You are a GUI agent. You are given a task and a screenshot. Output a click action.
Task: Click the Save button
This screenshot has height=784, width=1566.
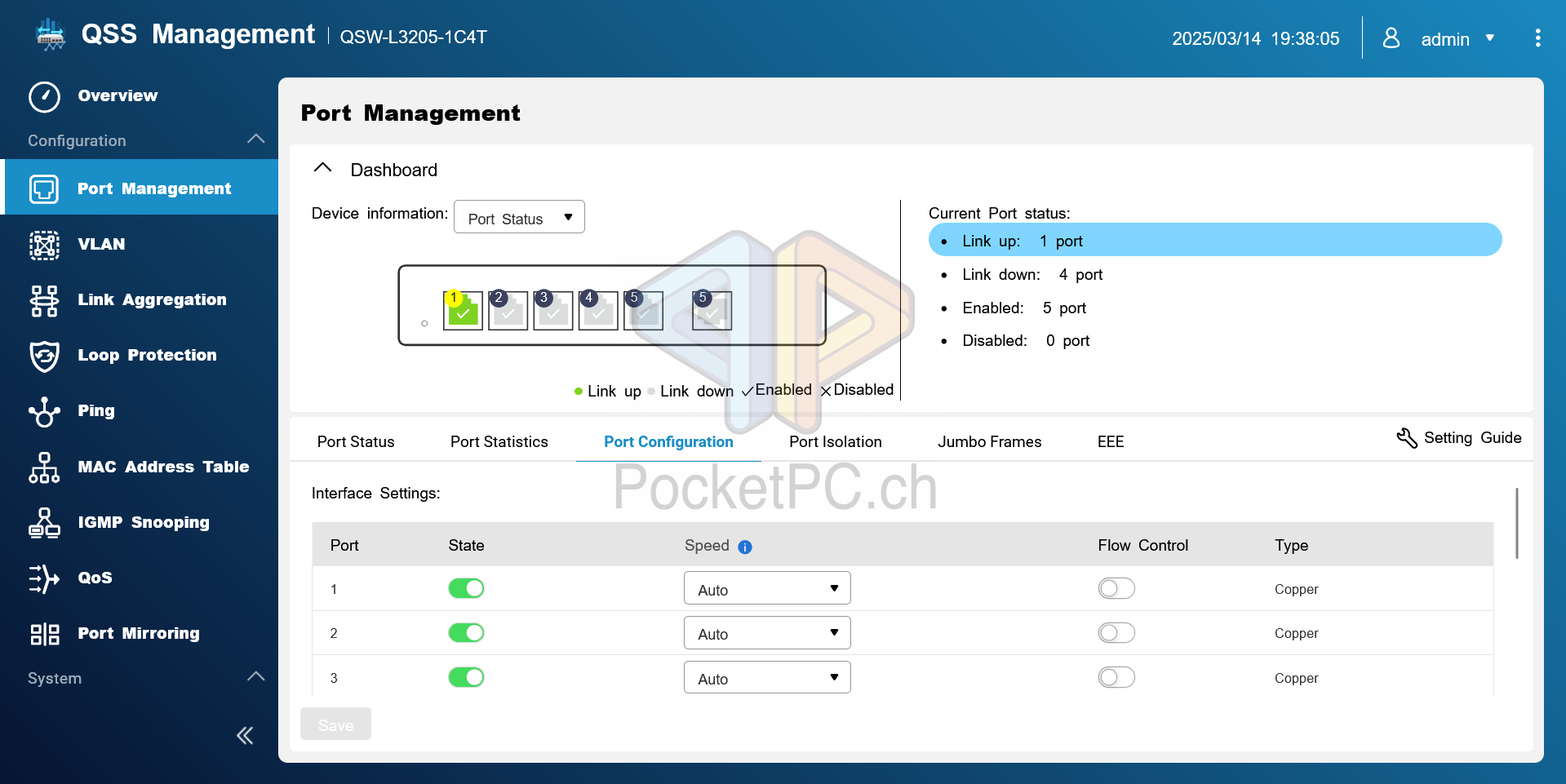[x=335, y=724]
